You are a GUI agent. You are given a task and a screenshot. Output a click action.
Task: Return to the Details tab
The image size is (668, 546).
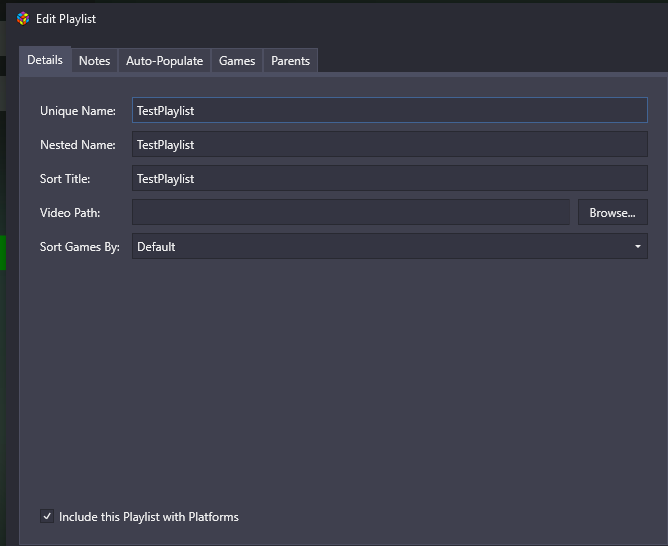pyautogui.click(x=45, y=60)
